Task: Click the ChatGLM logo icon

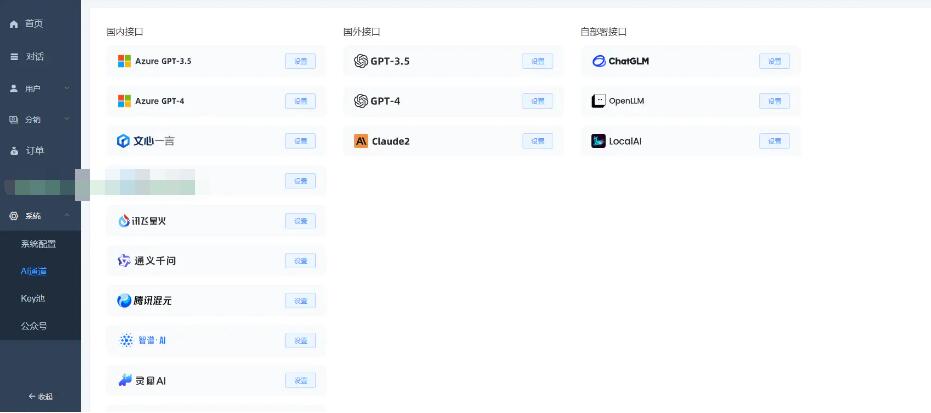Action: [599, 61]
